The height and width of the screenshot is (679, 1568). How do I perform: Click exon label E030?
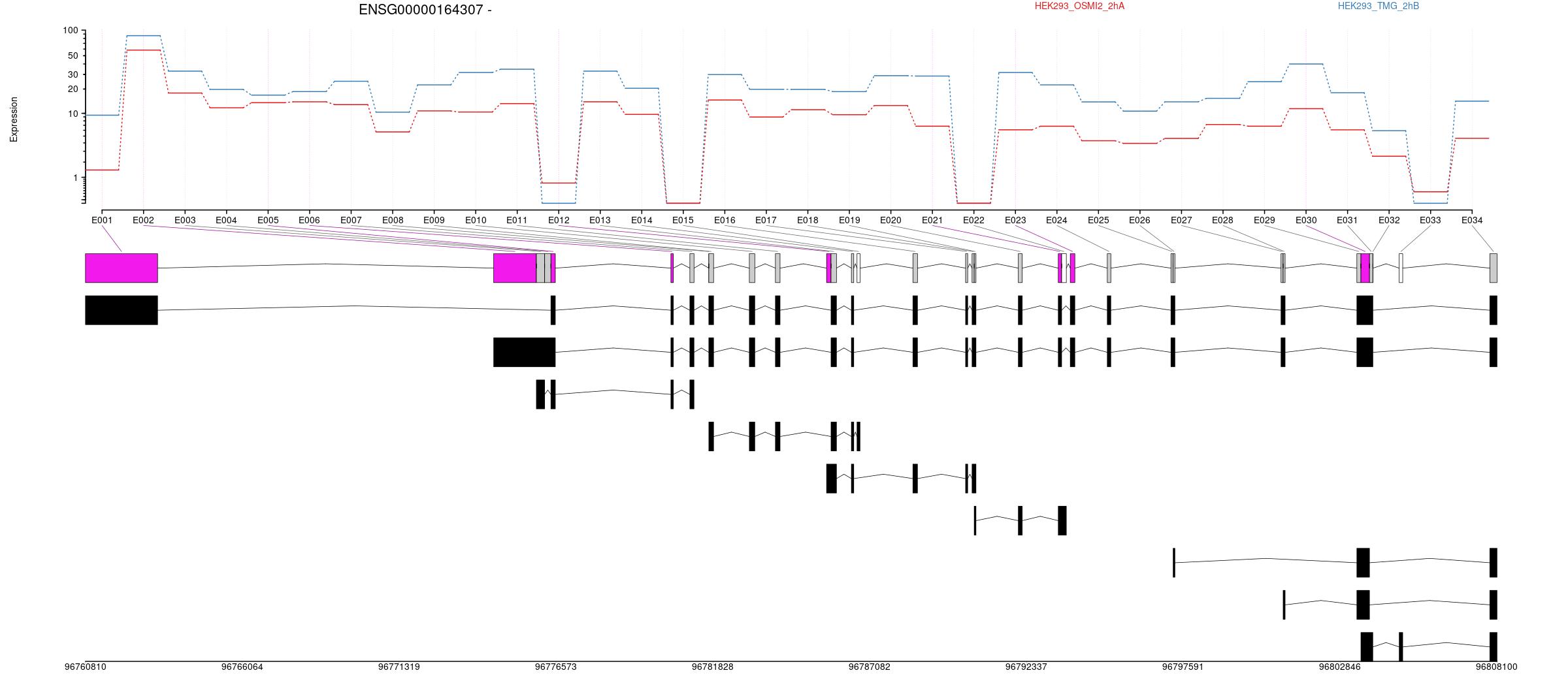click(x=1306, y=220)
